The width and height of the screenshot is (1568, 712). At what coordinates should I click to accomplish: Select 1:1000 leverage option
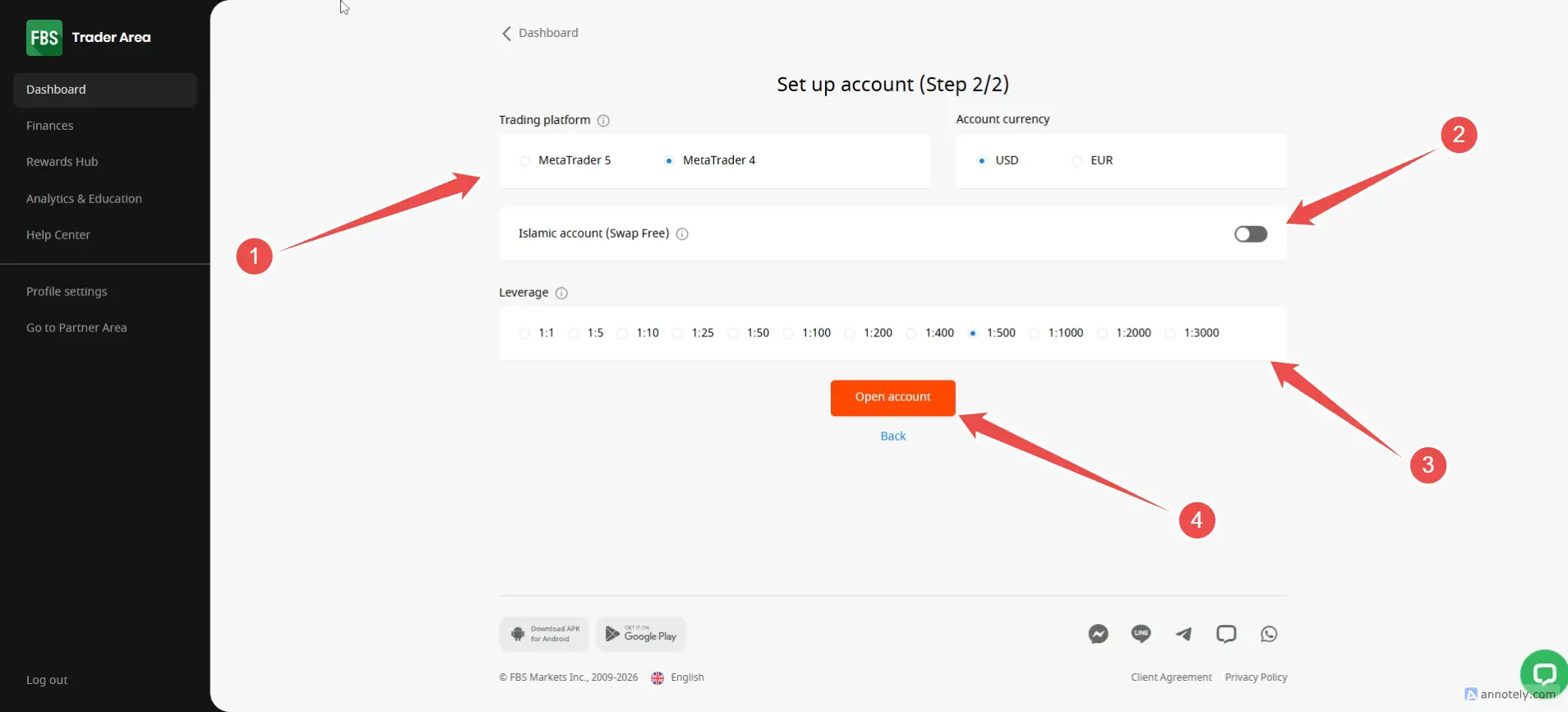coord(1035,334)
